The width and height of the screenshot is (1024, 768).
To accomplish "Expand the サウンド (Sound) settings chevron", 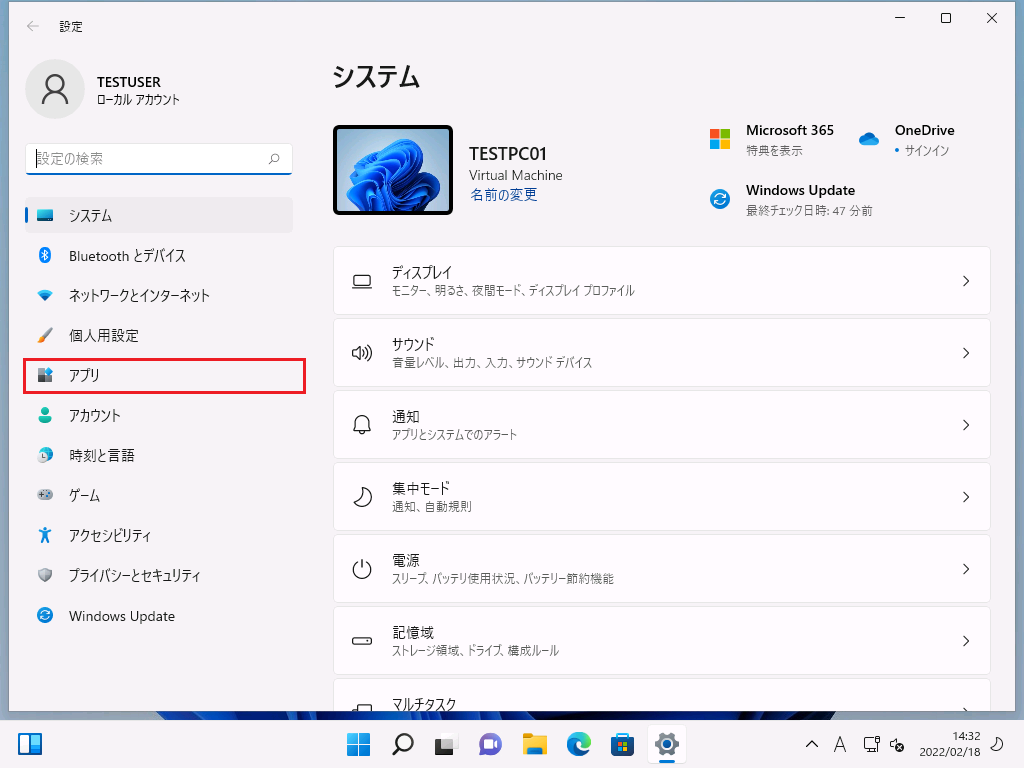I will tap(965, 353).
